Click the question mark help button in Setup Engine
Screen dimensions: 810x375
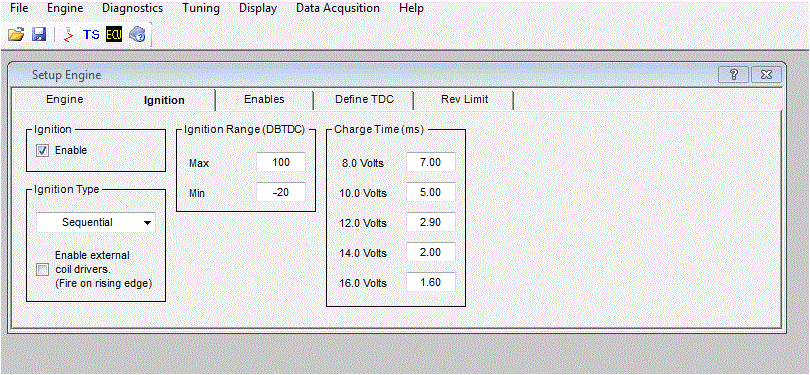733,74
